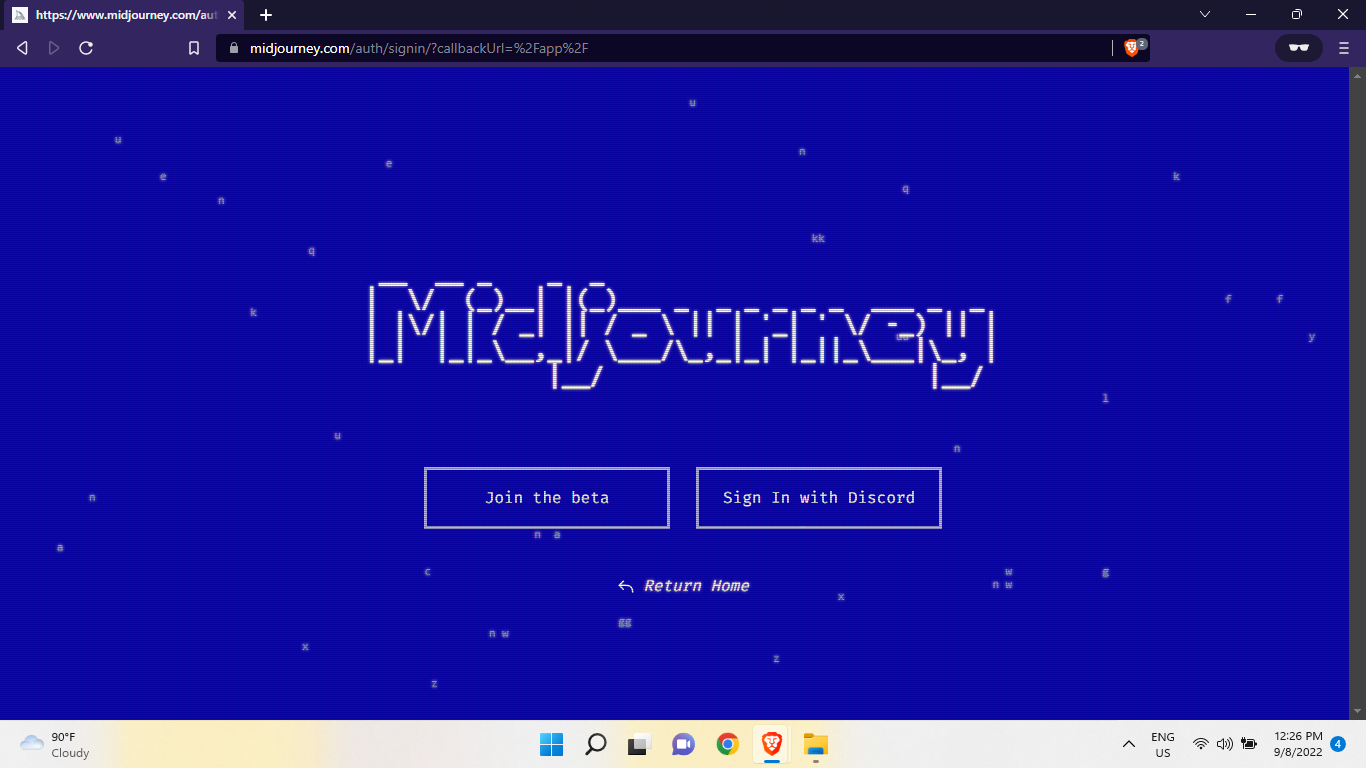Click the browser forward arrow
1366x768 pixels.
[54, 48]
